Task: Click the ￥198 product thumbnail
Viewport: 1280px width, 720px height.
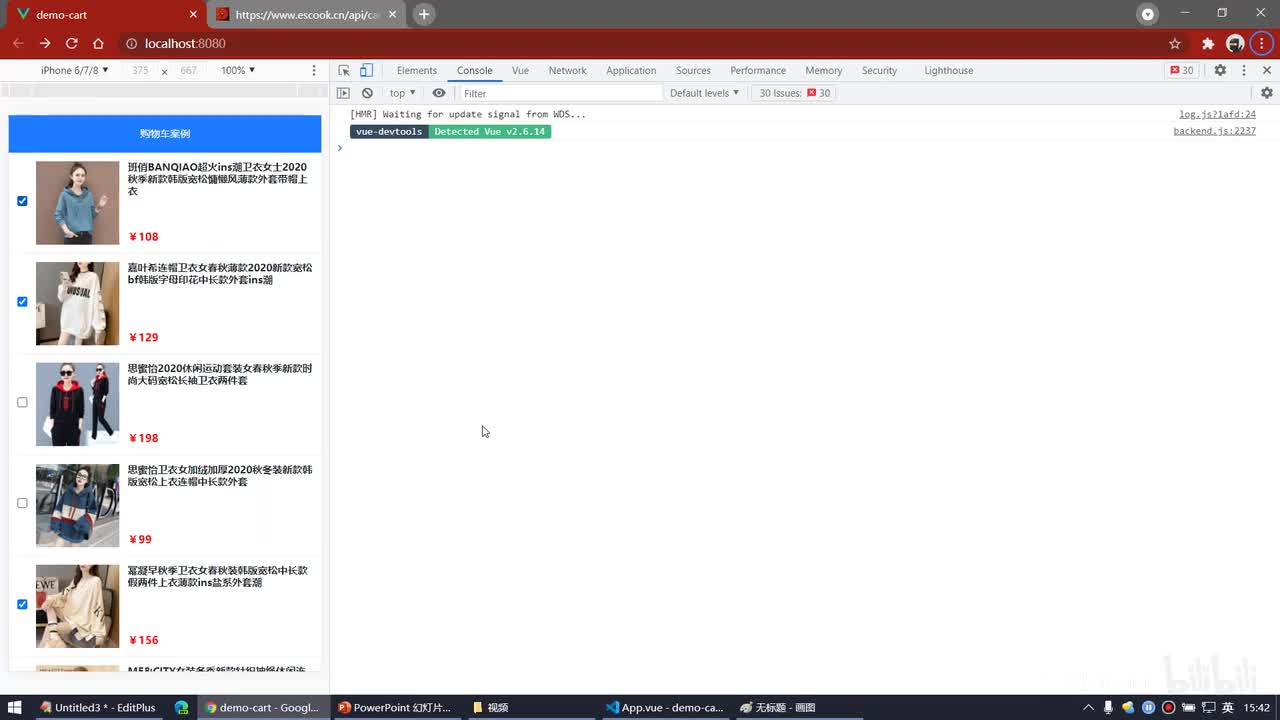Action: 77,404
